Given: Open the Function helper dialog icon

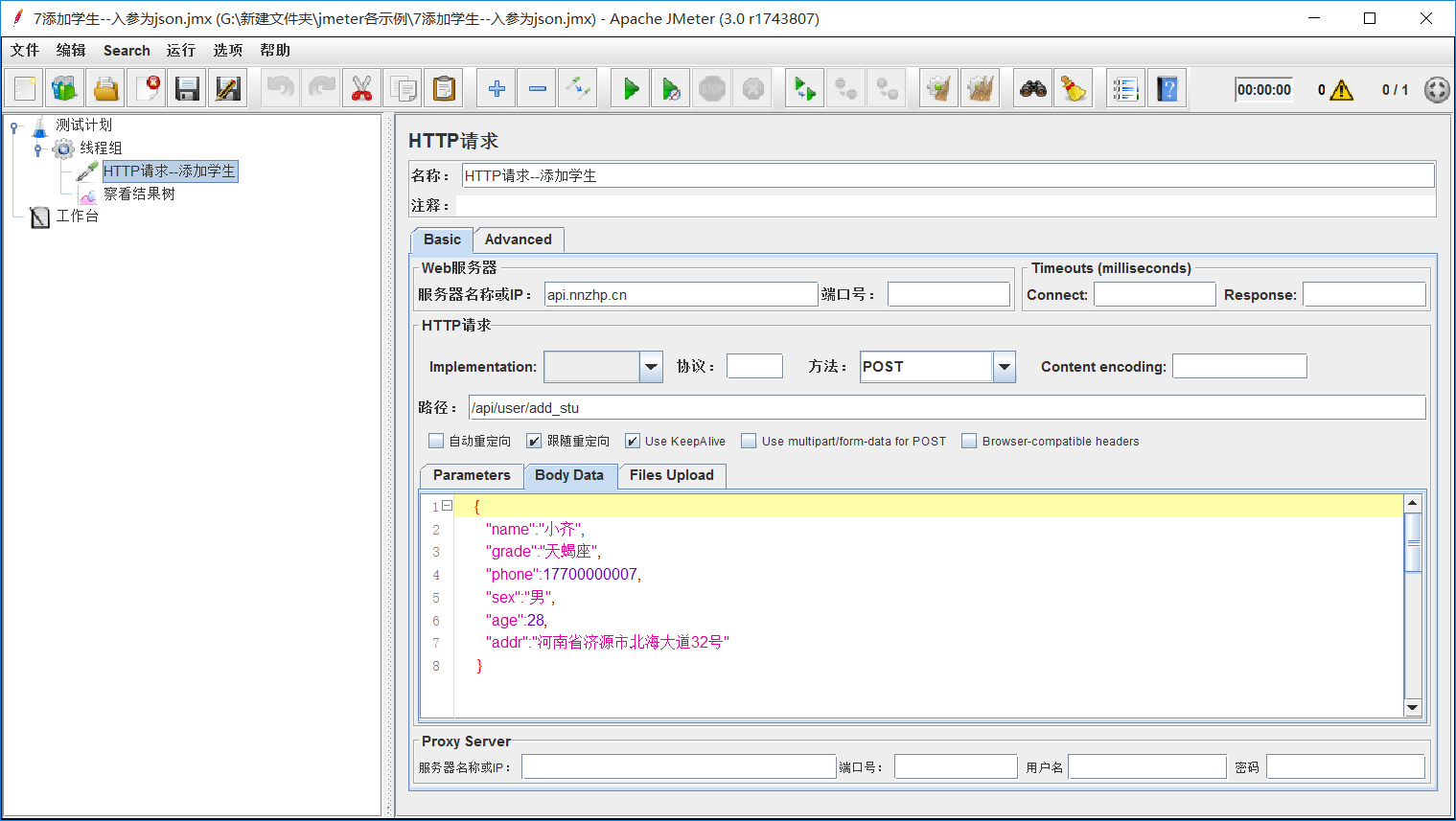Looking at the screenshot, I should point(1125,89).
